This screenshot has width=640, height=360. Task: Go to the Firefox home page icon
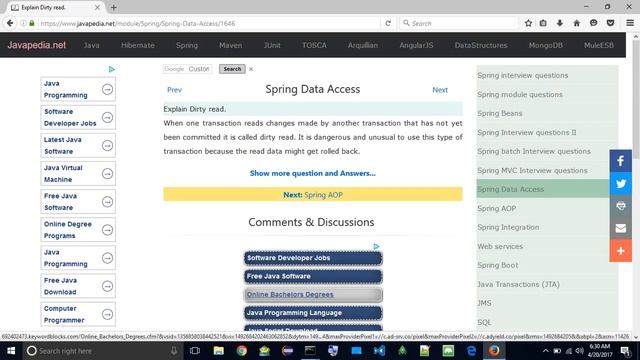(576, 23)
